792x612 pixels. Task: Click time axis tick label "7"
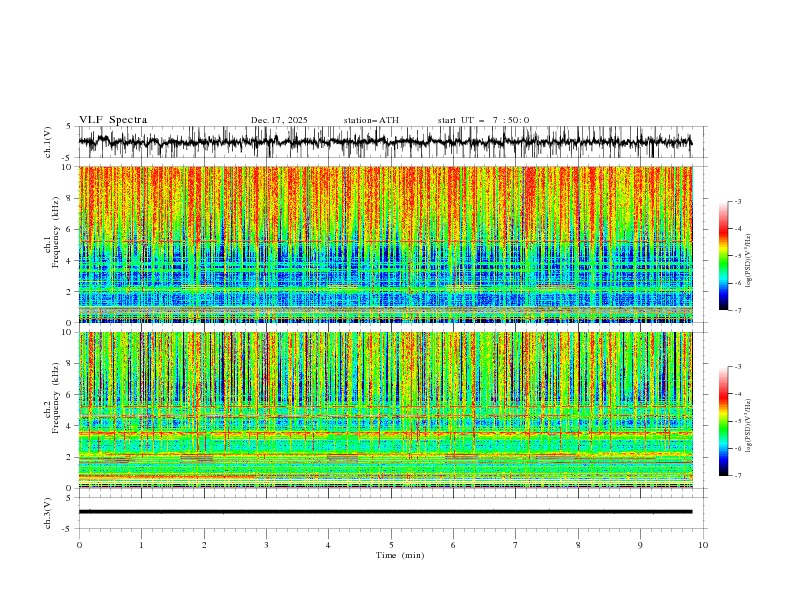(x=516, y=545)
